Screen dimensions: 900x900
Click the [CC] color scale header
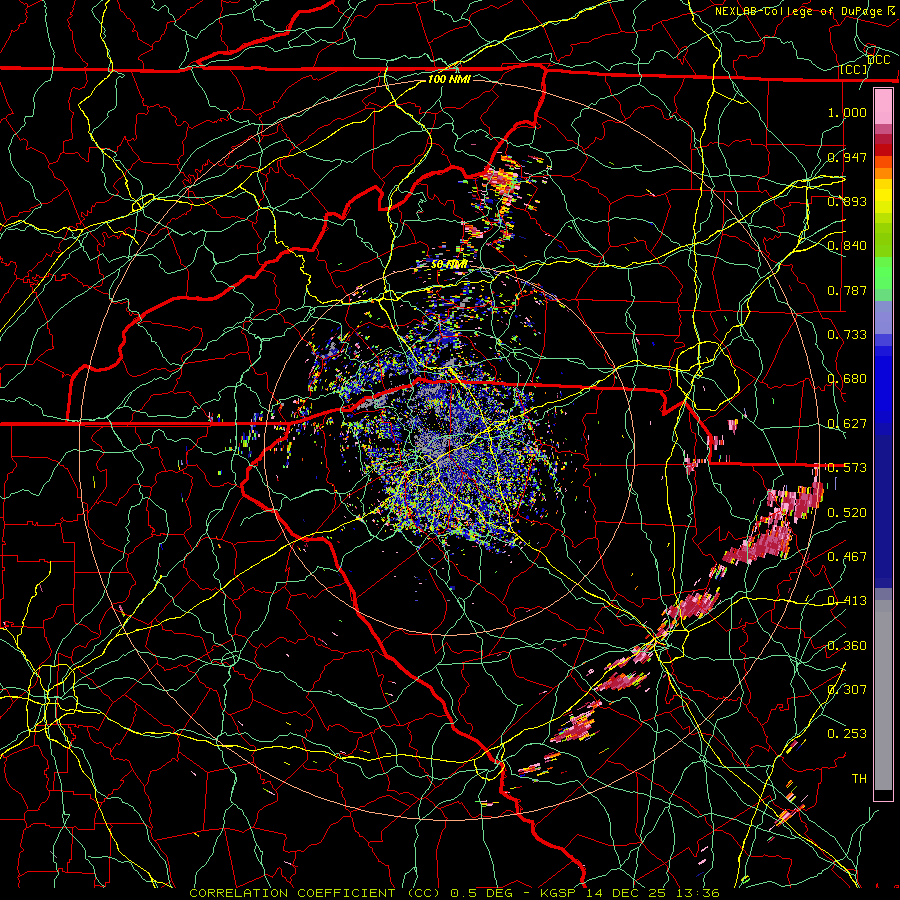tap(854, 70)
